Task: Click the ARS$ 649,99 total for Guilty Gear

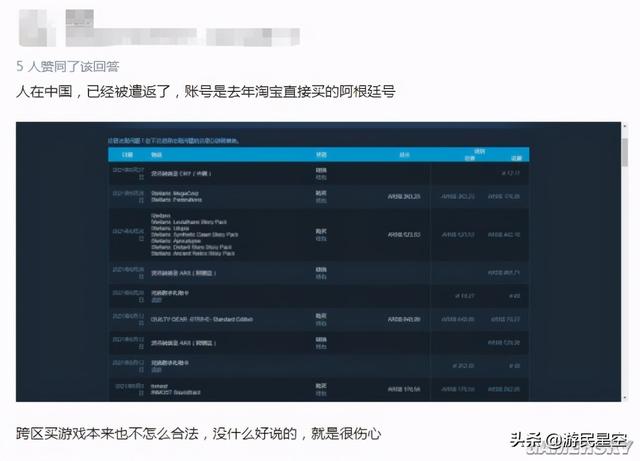Action: pyautogui.click(x=404, y=318)
